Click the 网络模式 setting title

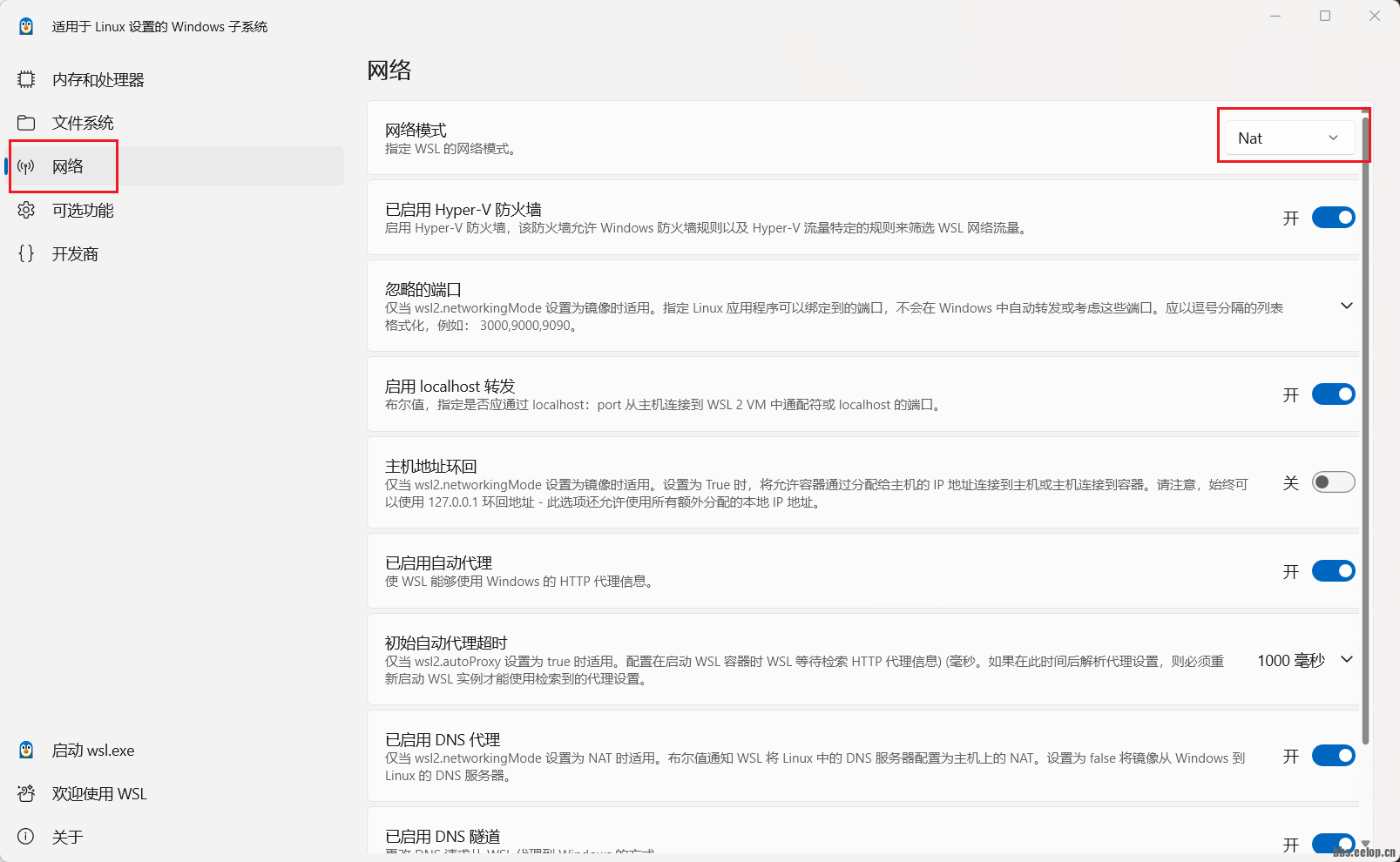click(416, 130)
